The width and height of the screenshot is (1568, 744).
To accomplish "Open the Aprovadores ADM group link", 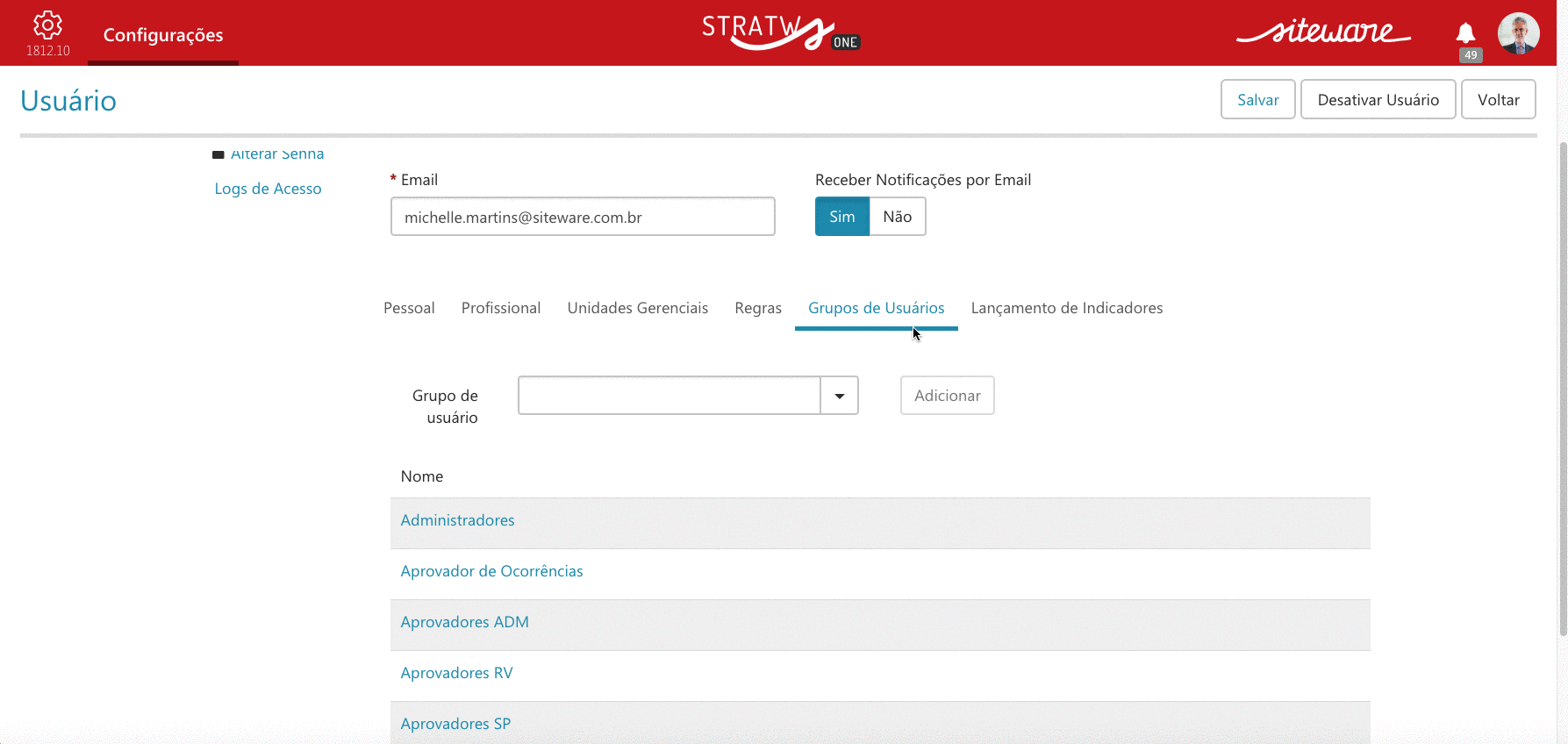I will (465, 622).
